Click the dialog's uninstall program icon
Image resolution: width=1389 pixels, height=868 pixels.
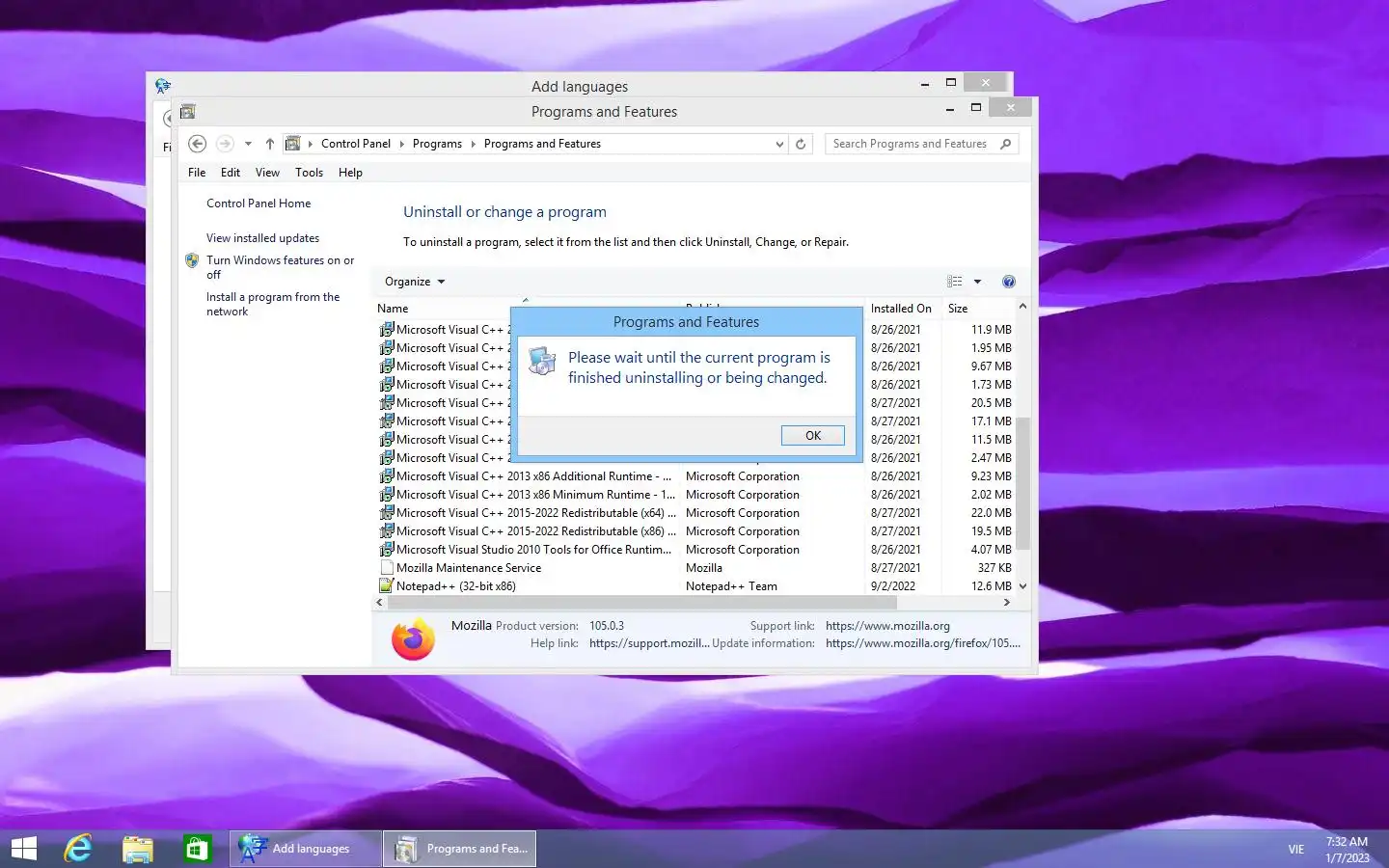tap(542, 361)
